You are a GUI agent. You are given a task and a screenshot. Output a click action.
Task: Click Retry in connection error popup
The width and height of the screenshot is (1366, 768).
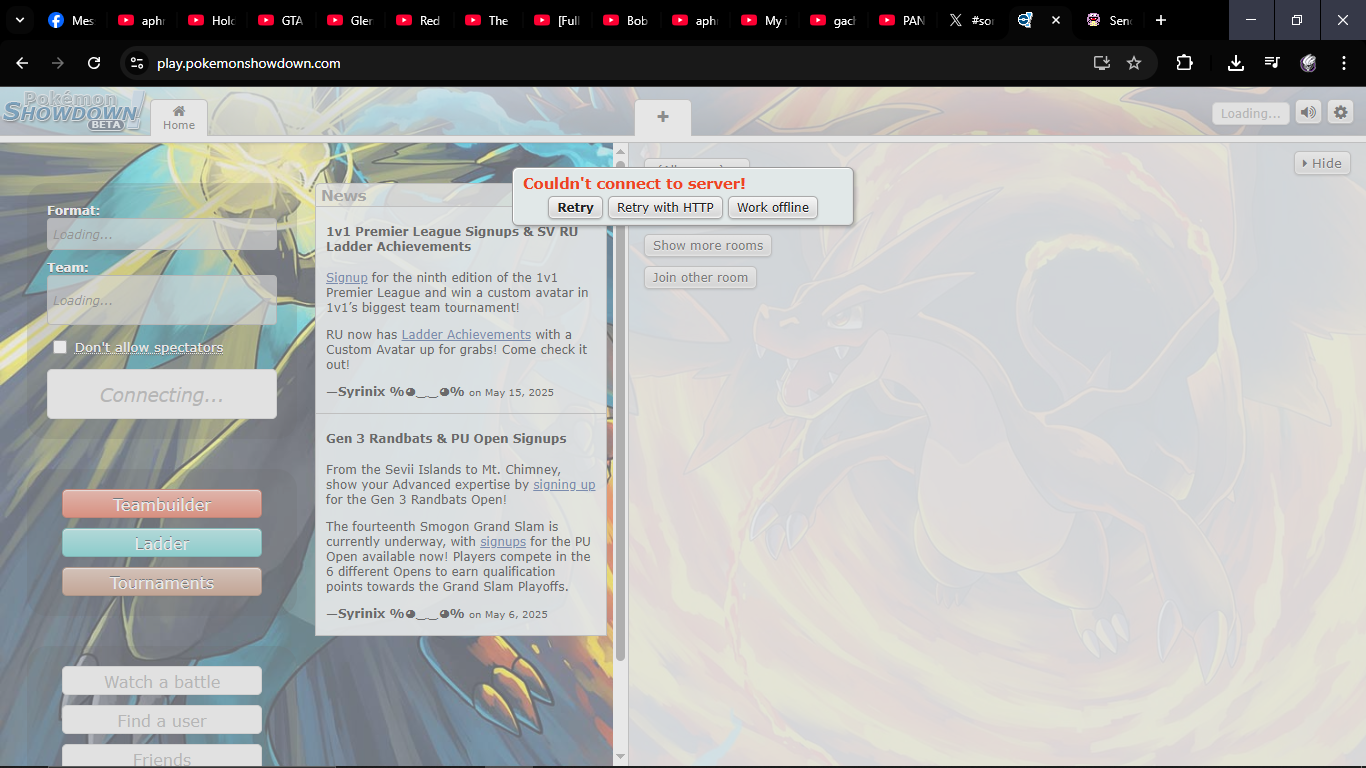click(575, 207)
